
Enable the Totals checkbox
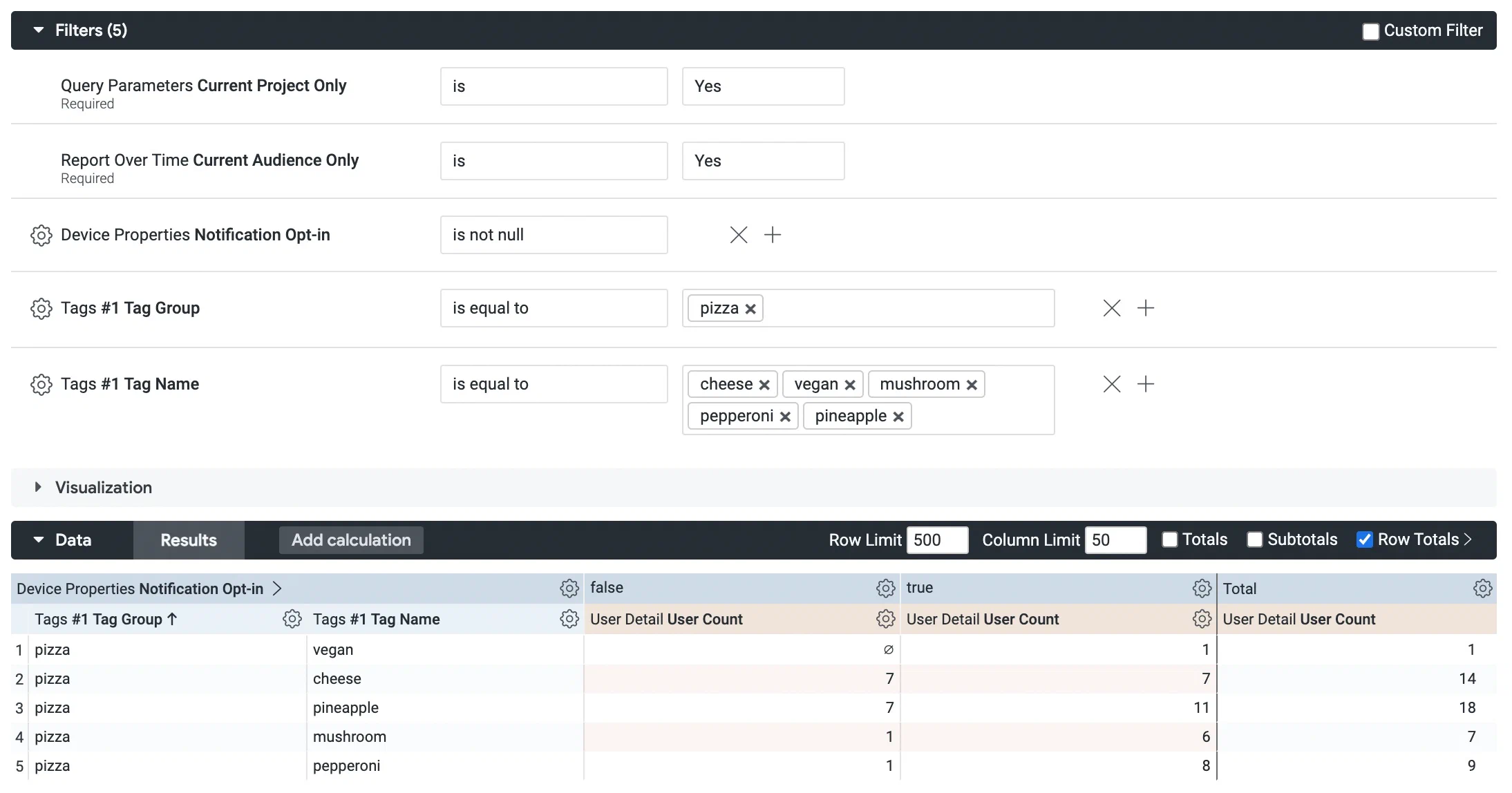[x=1169, y=539]
